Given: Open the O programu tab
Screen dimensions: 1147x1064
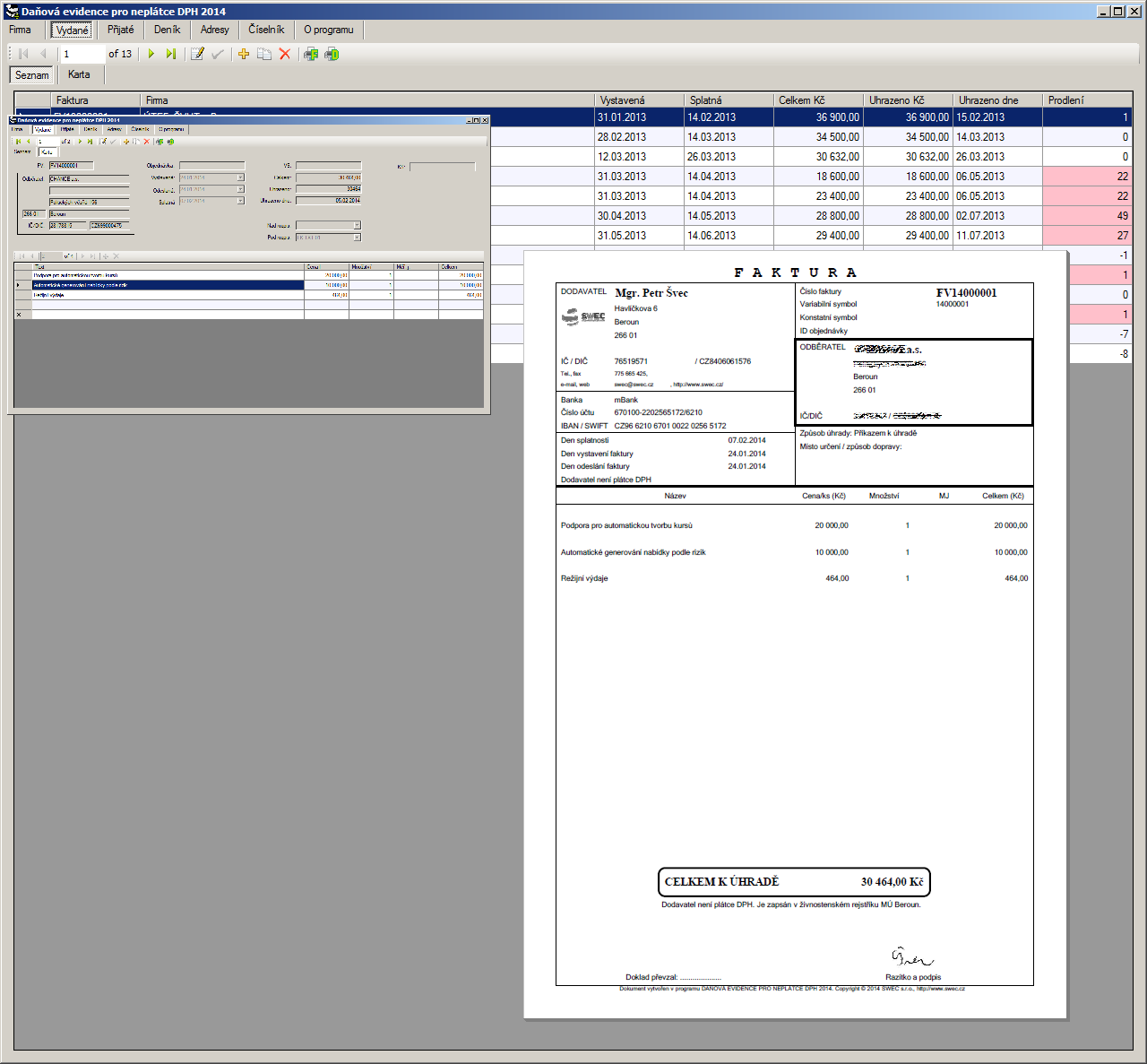Looking at the screenshot, I should [x=328, y=30].
